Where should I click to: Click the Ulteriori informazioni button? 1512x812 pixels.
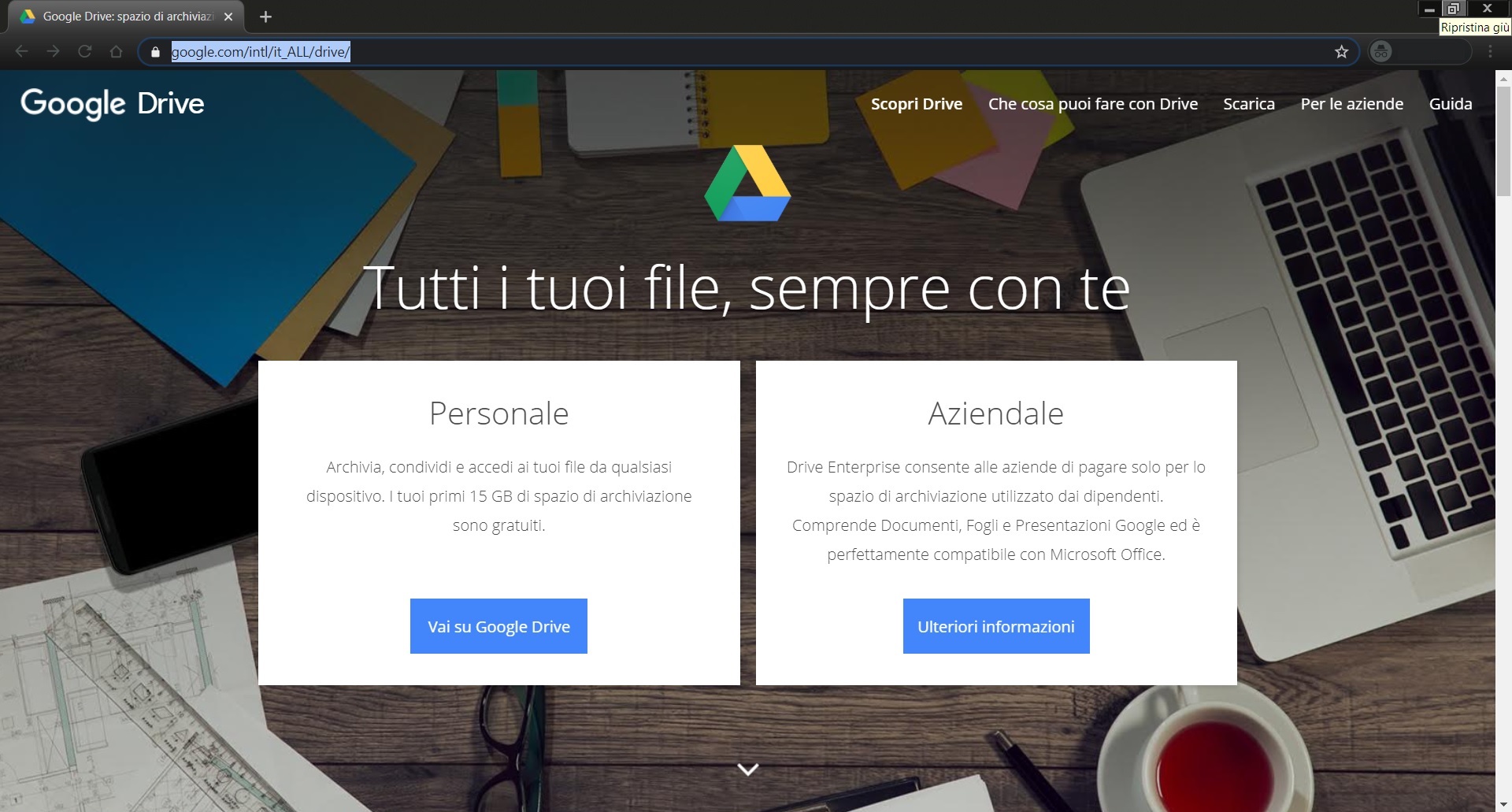coord(996,626)
